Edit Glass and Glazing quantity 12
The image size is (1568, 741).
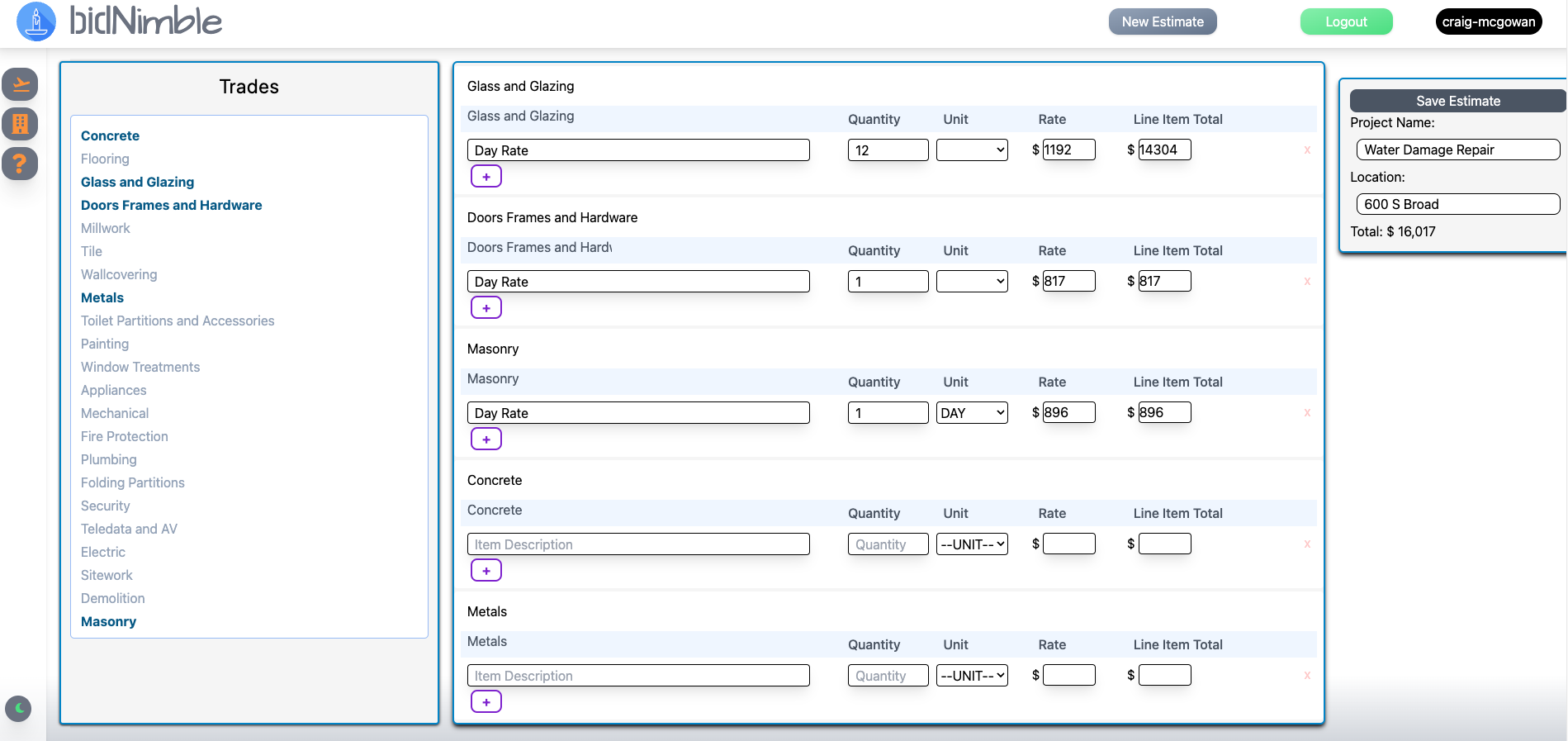point(888,150)
